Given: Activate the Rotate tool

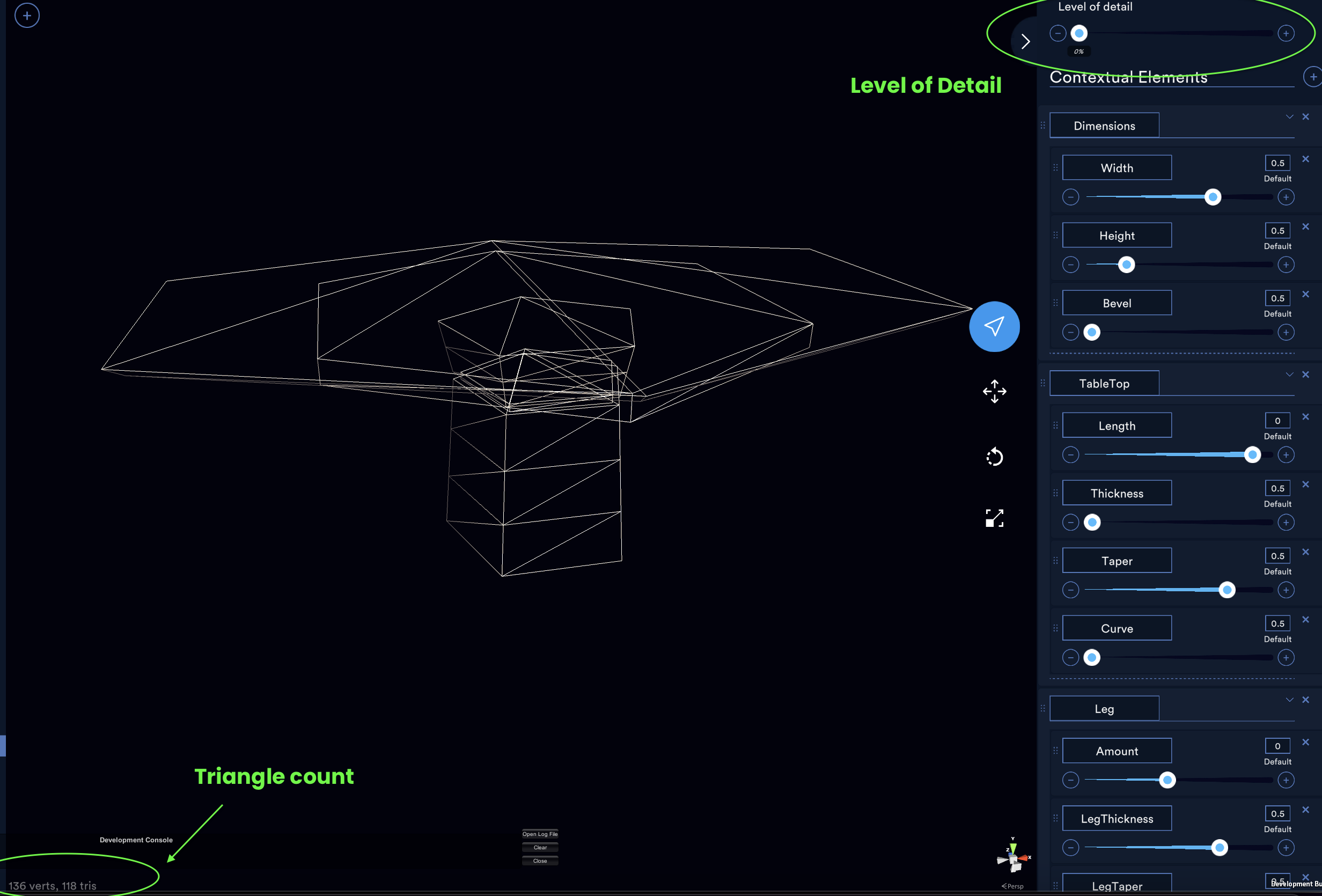Looking at the screenshot, I should tap(994, 457).
